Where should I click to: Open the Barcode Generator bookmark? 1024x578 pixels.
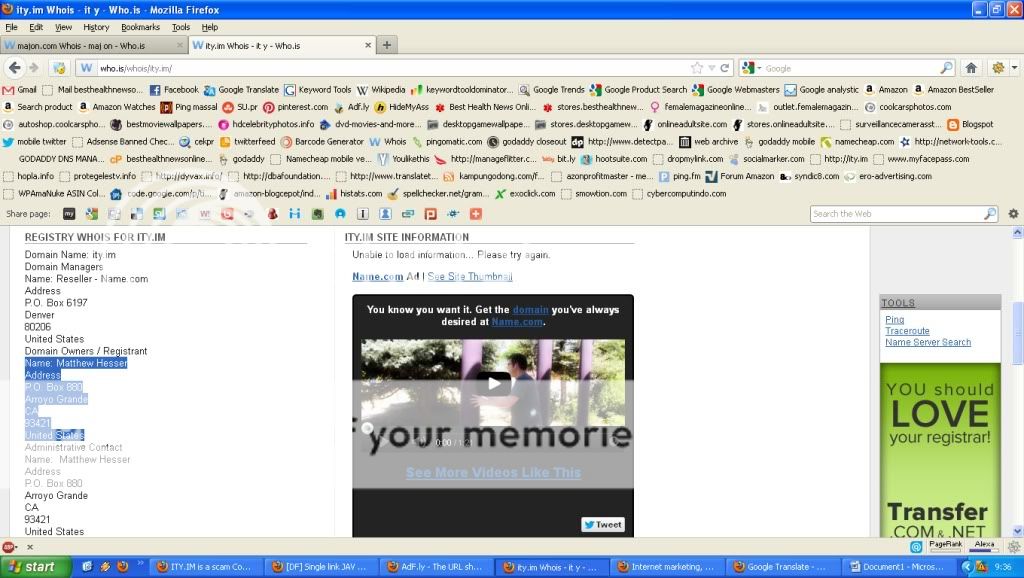322,142
